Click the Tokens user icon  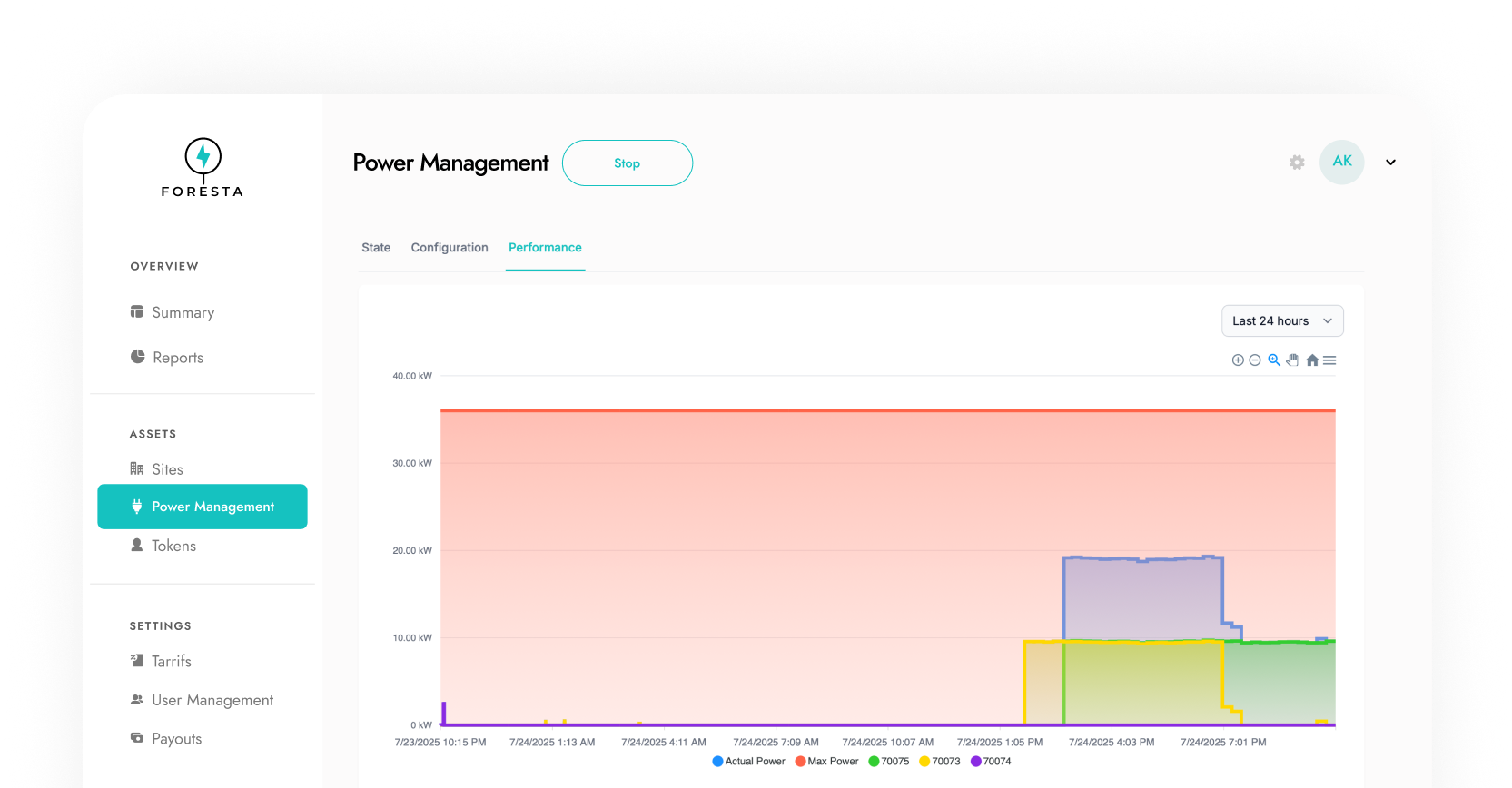coord(137,545)
